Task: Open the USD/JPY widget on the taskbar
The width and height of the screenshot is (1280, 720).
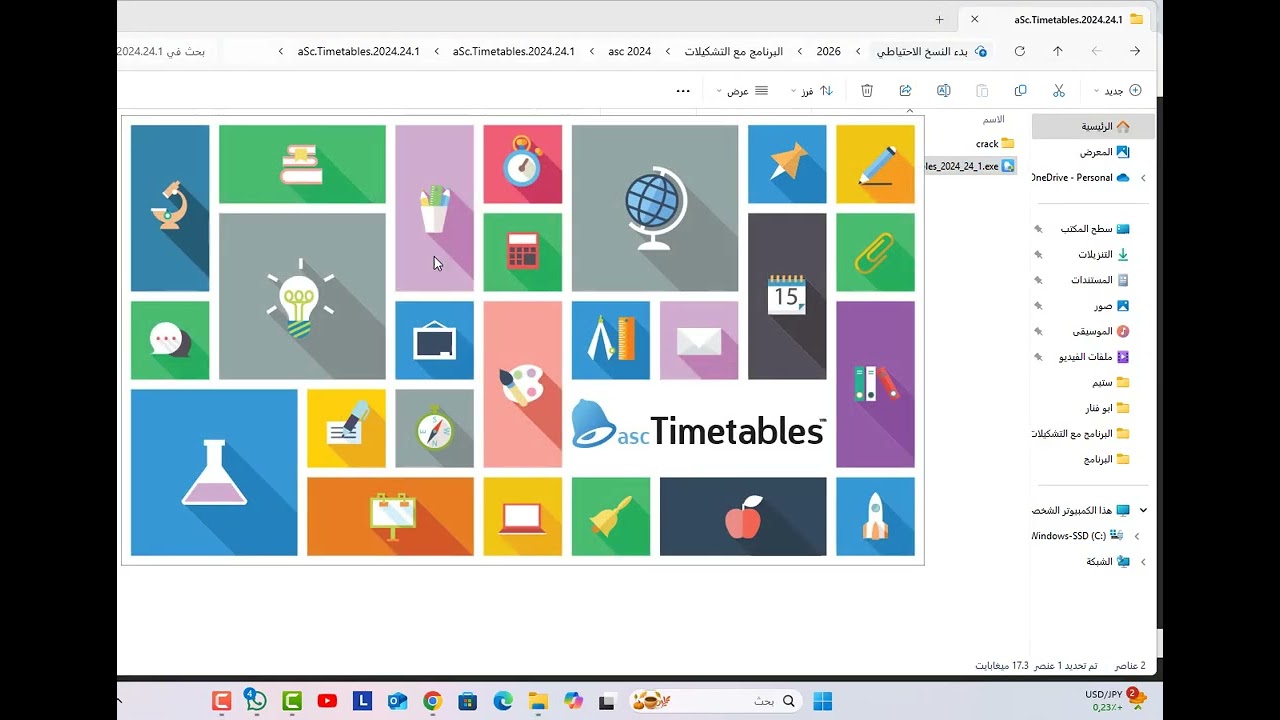Action: point(1116,700)
